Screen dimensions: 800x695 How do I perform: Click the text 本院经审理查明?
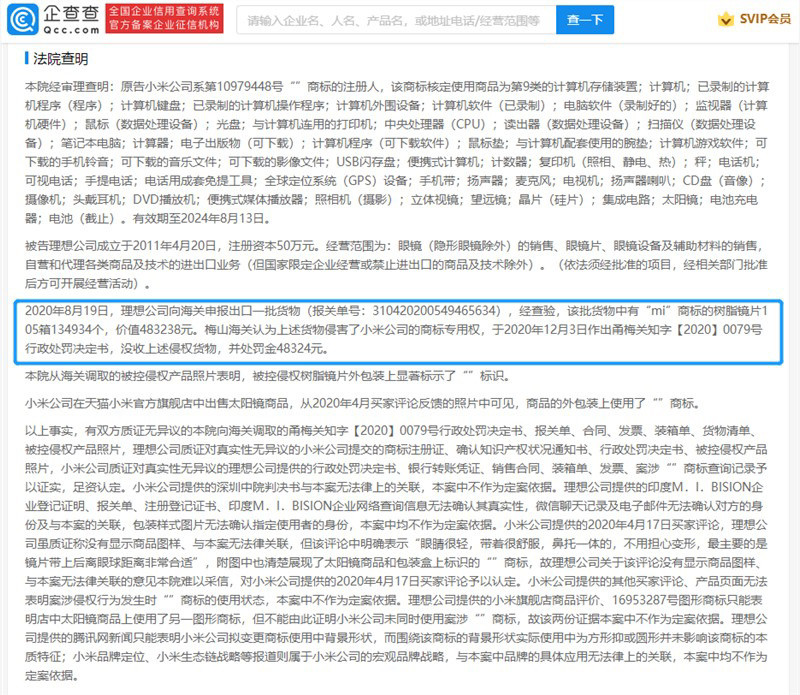pyautogui.click(x=66, y=87)
